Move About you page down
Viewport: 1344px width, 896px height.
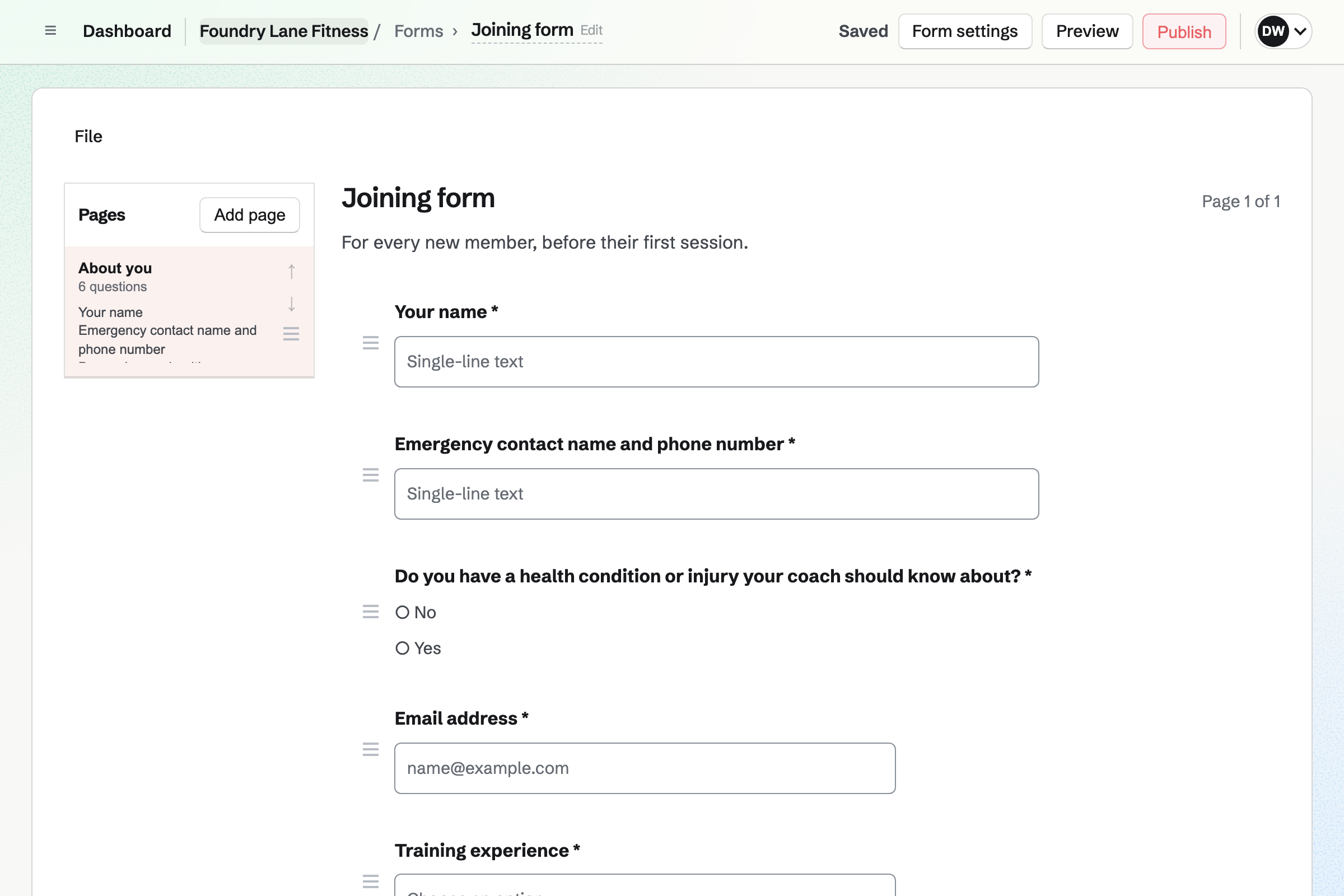pyautogui.click(x=291, y=304)
